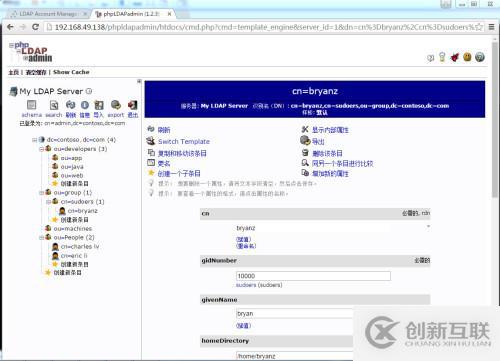Click the browser address bar
Image resolution: width=500 pixels, height=361 pixels.
tap(264, 27)
